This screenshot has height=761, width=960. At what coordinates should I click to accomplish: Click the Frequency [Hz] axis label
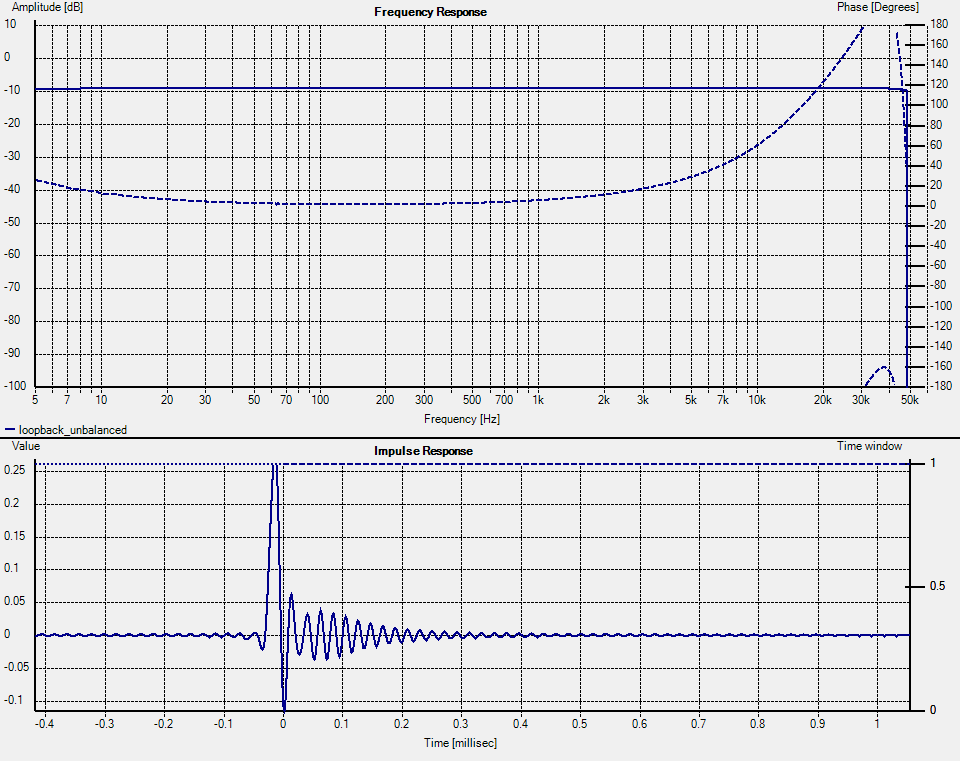coord(462,419)
